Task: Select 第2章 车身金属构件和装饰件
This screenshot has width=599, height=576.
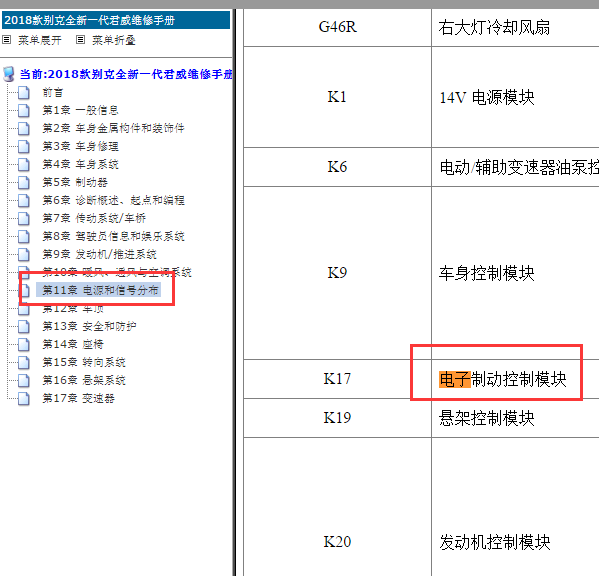Action: click(x=113, y=128)
